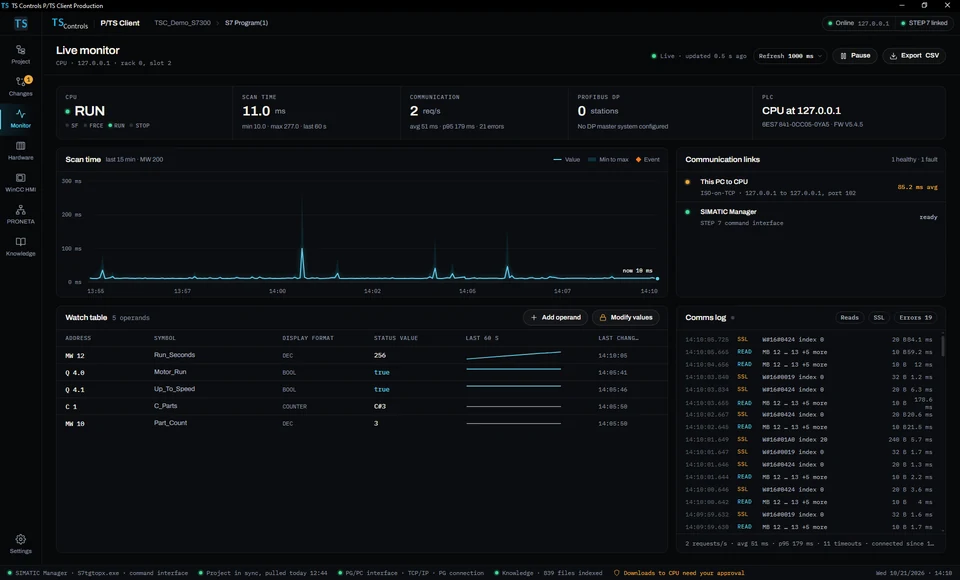Screen dimensions: 960x580
Task: Click the TS logo at top left
Action: click(x=21, y=23)
